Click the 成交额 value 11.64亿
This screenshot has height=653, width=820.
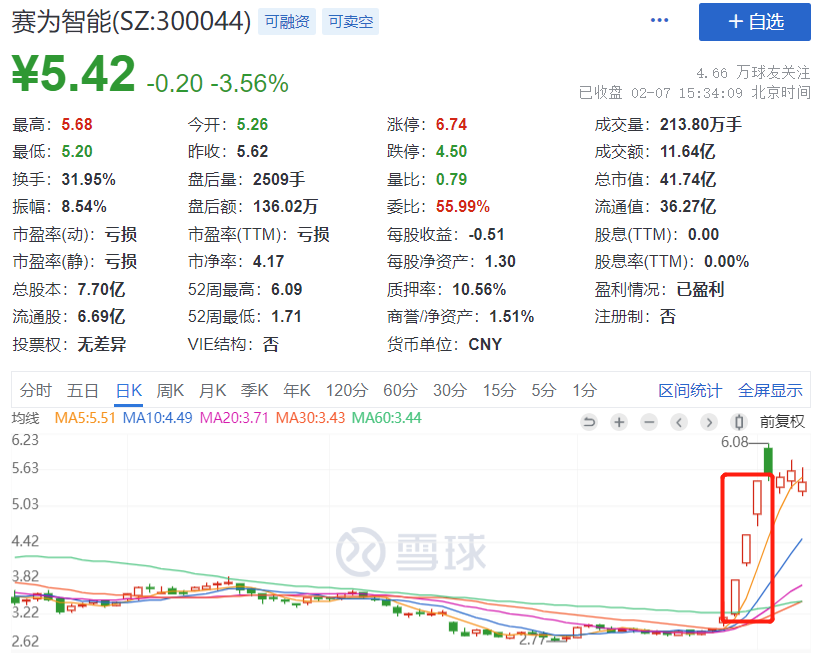[x=687, y=152]
